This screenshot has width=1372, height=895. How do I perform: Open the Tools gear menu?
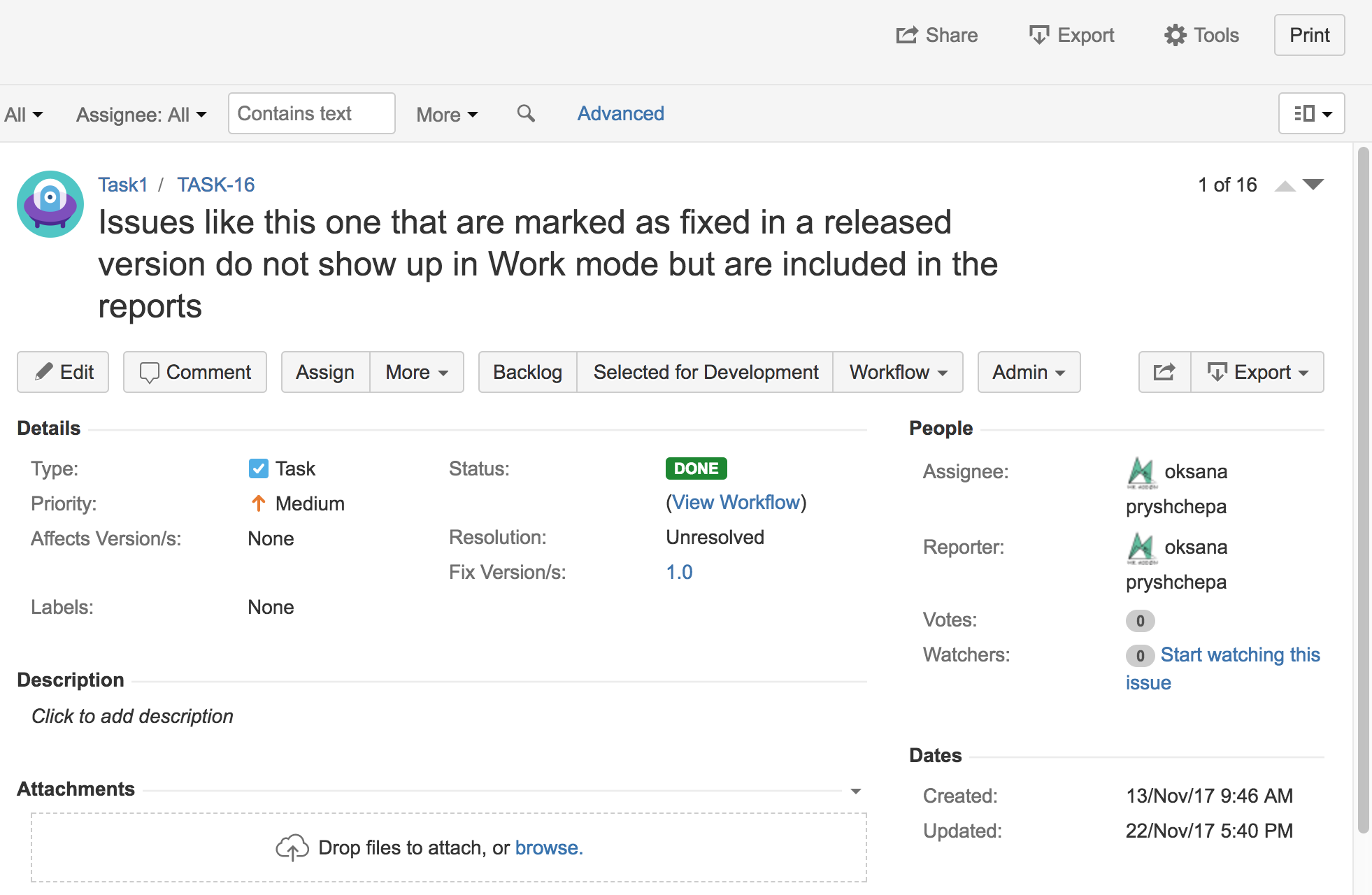(1201, 35)
